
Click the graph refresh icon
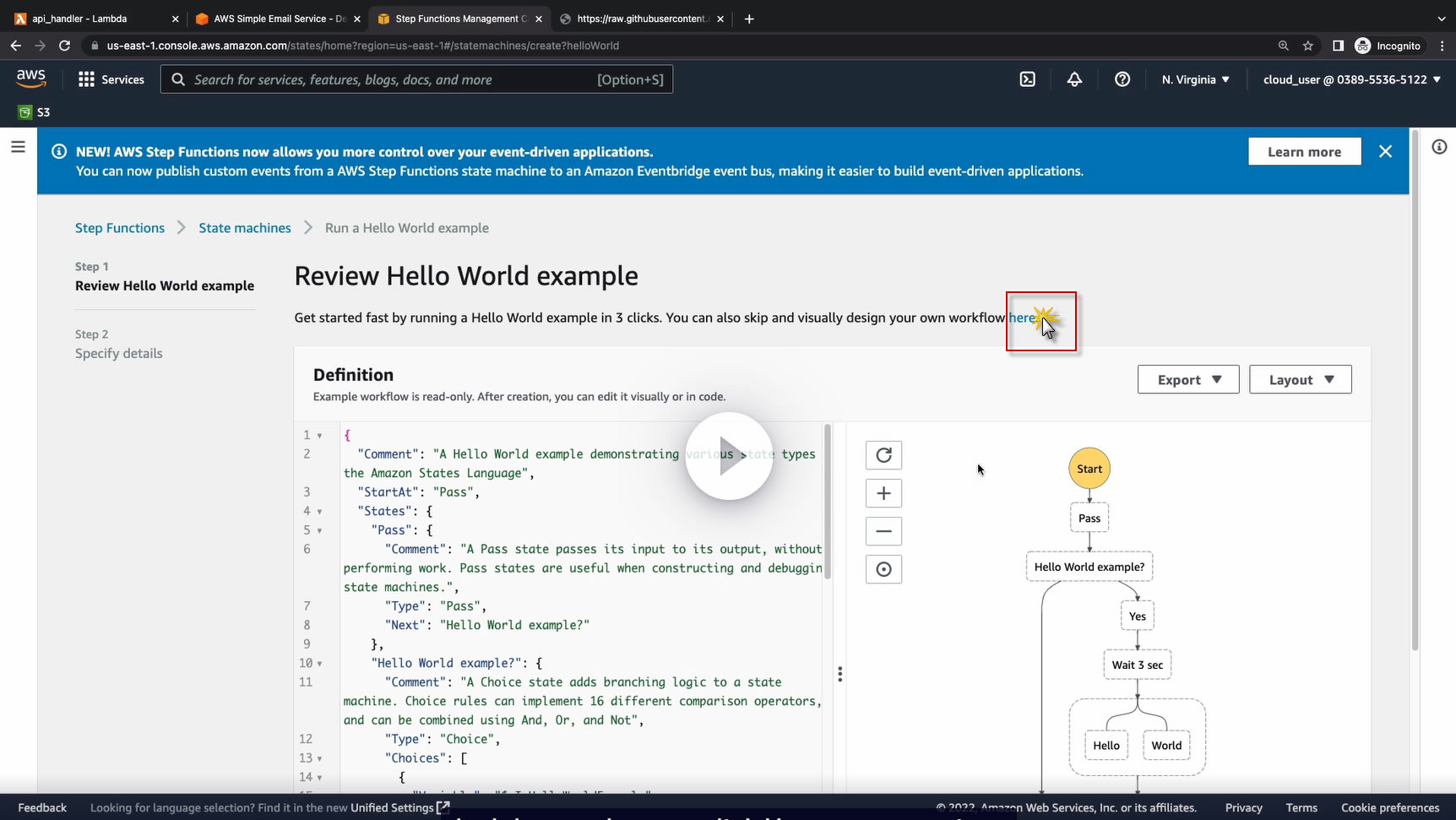[x=883, y=455]
